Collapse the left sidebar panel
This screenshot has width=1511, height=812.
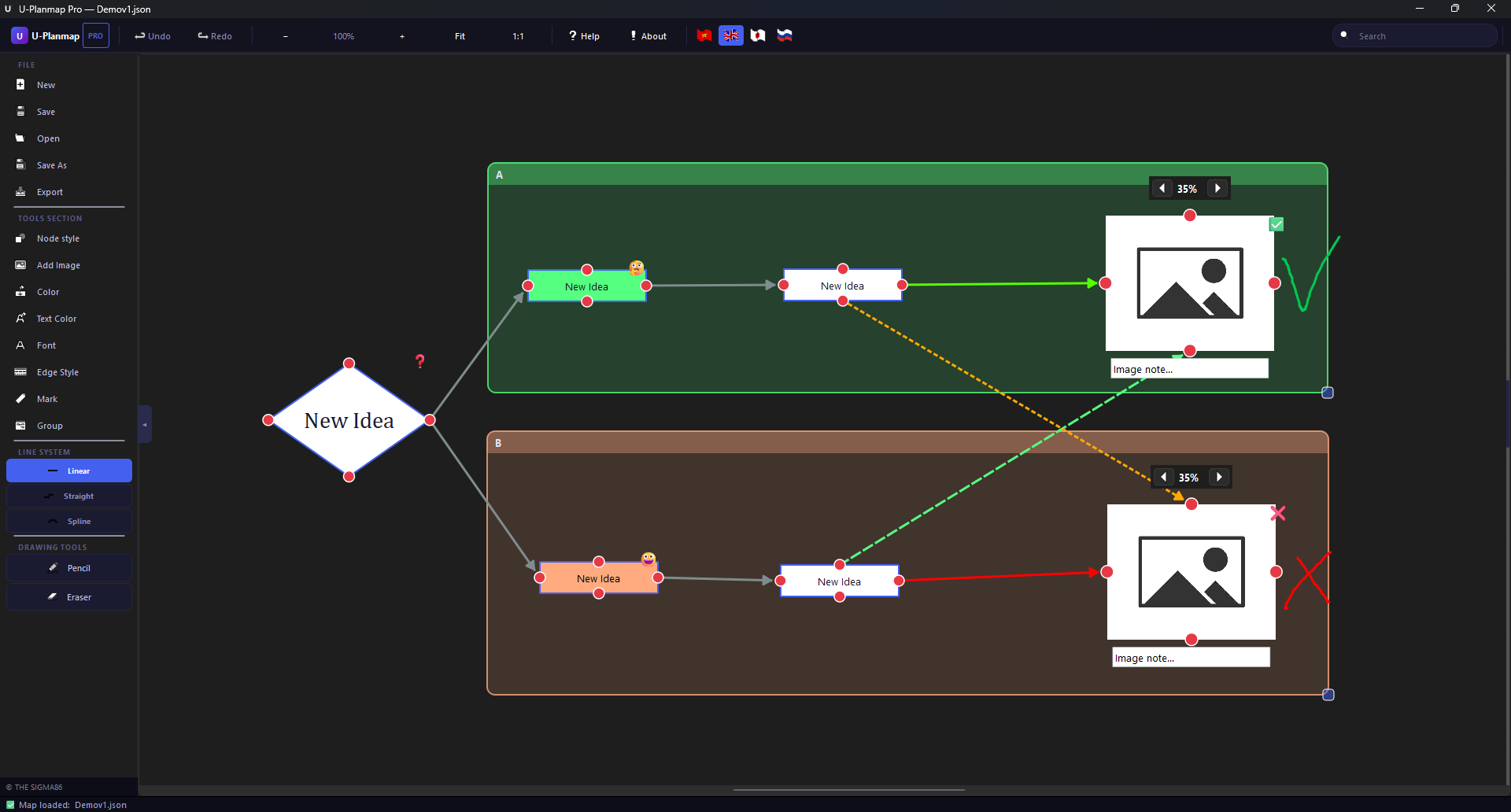click(x=145, y=424)
